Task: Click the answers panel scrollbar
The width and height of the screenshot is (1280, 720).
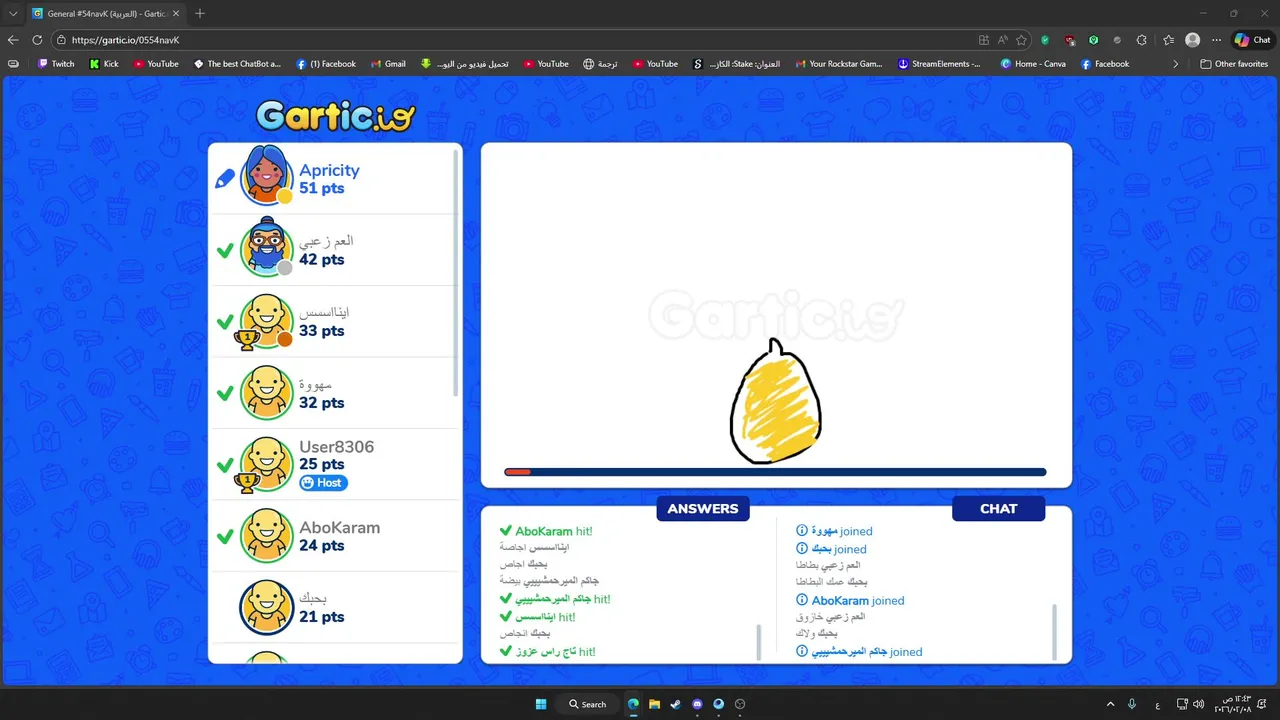Action: tap(758, 642)
